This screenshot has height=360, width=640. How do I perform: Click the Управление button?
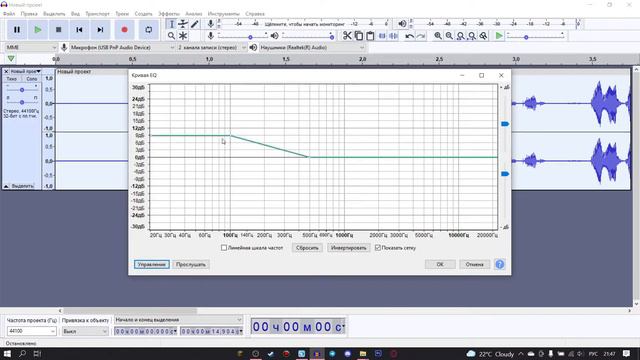[x=151, y=264]
